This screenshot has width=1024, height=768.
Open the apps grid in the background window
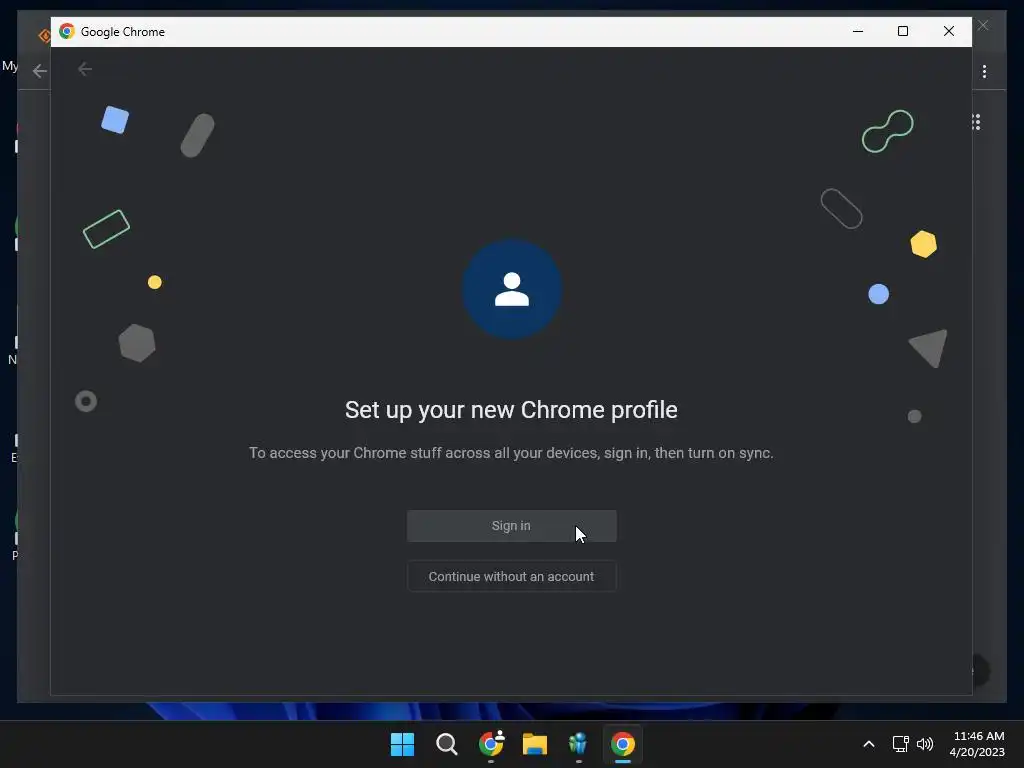(976, 122)
